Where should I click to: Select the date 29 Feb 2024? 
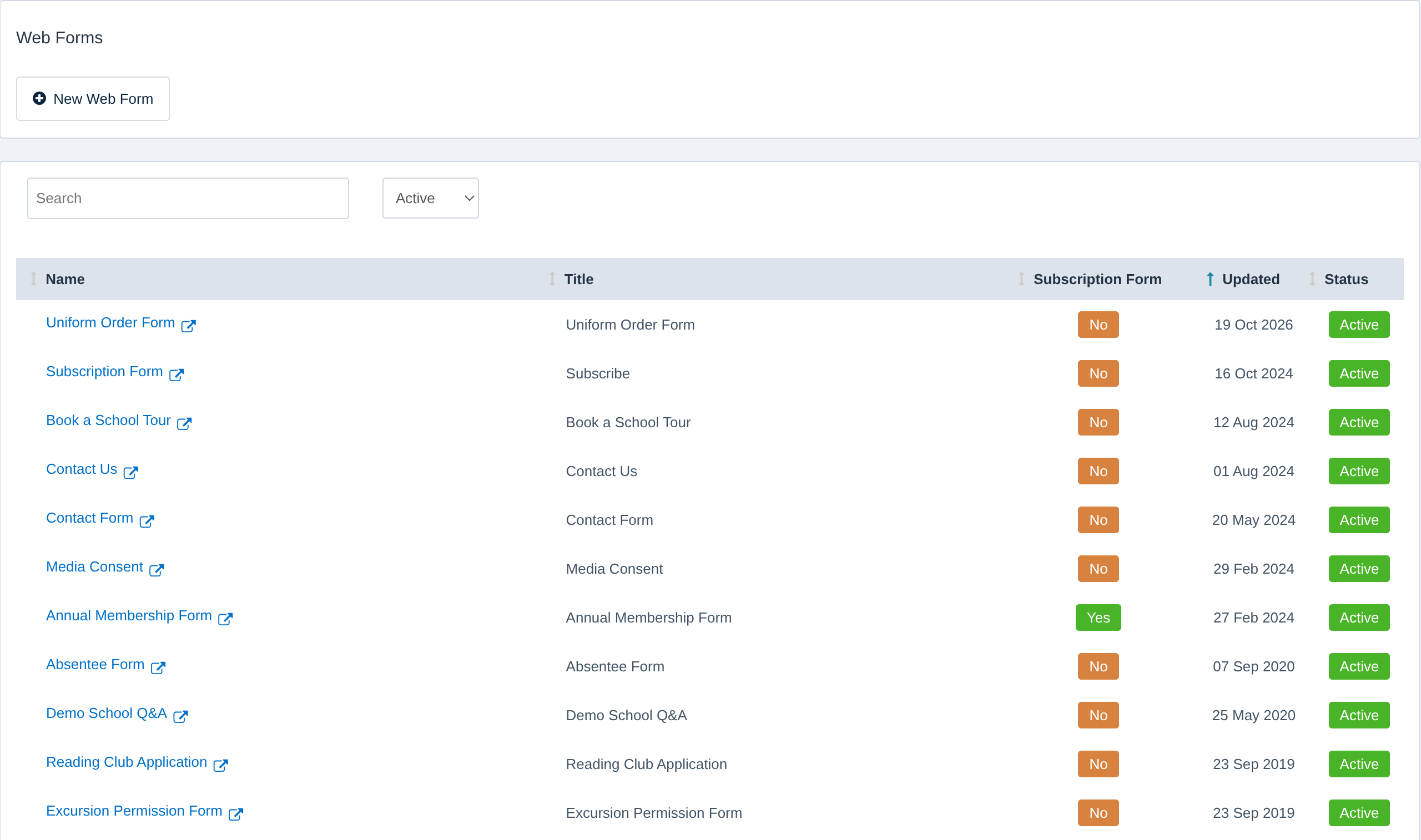[1254, 569]
